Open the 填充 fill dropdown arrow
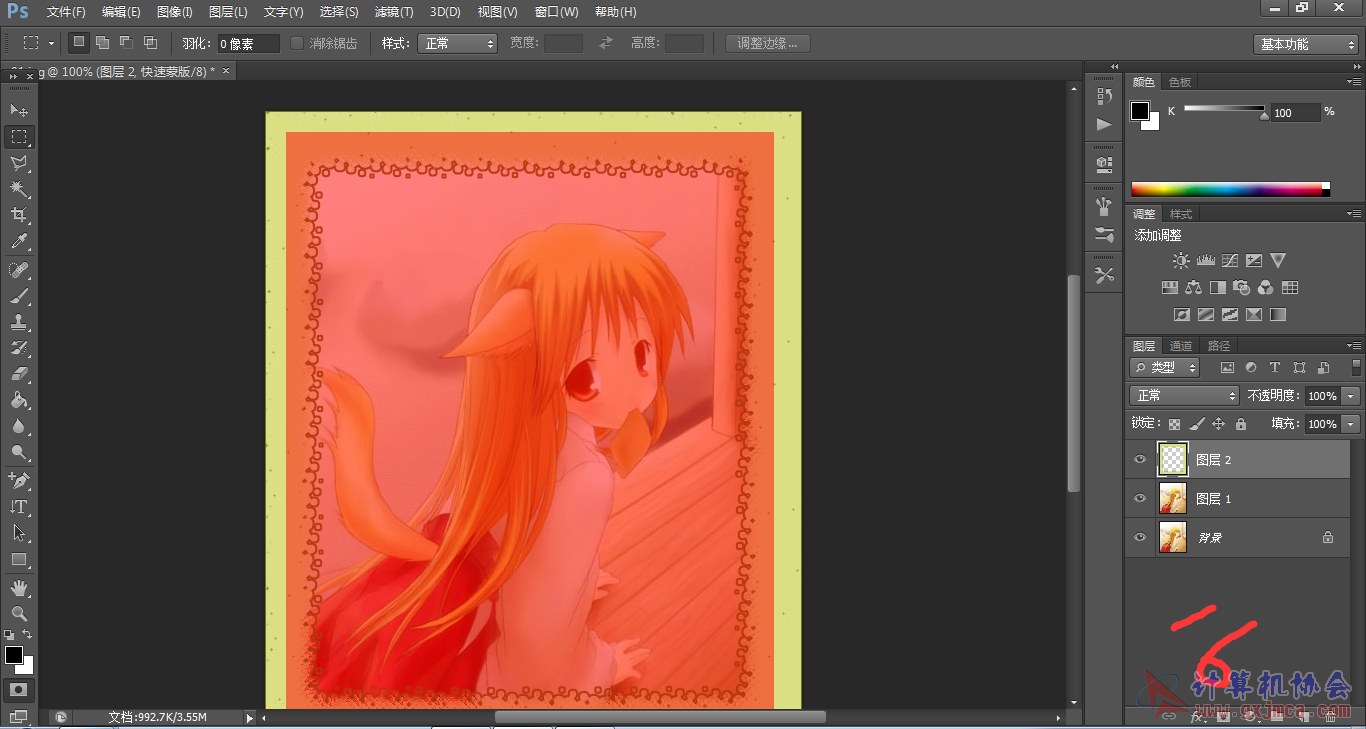The height and width of the screenshot is (729, 1366). coord(1352,424)
